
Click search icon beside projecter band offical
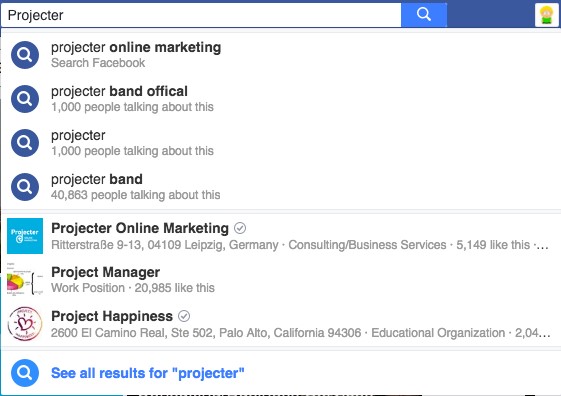(25, 99)
